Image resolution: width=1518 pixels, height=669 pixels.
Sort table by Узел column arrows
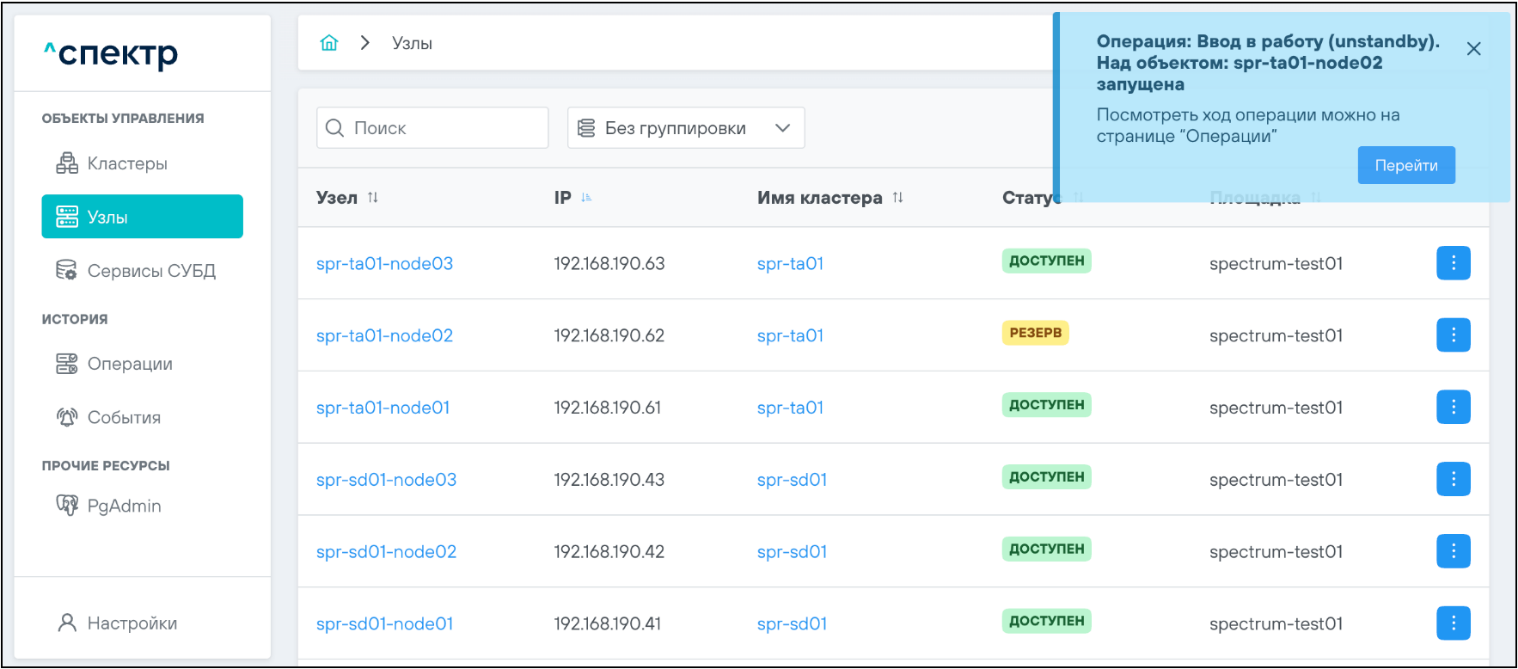click(373, 198)
